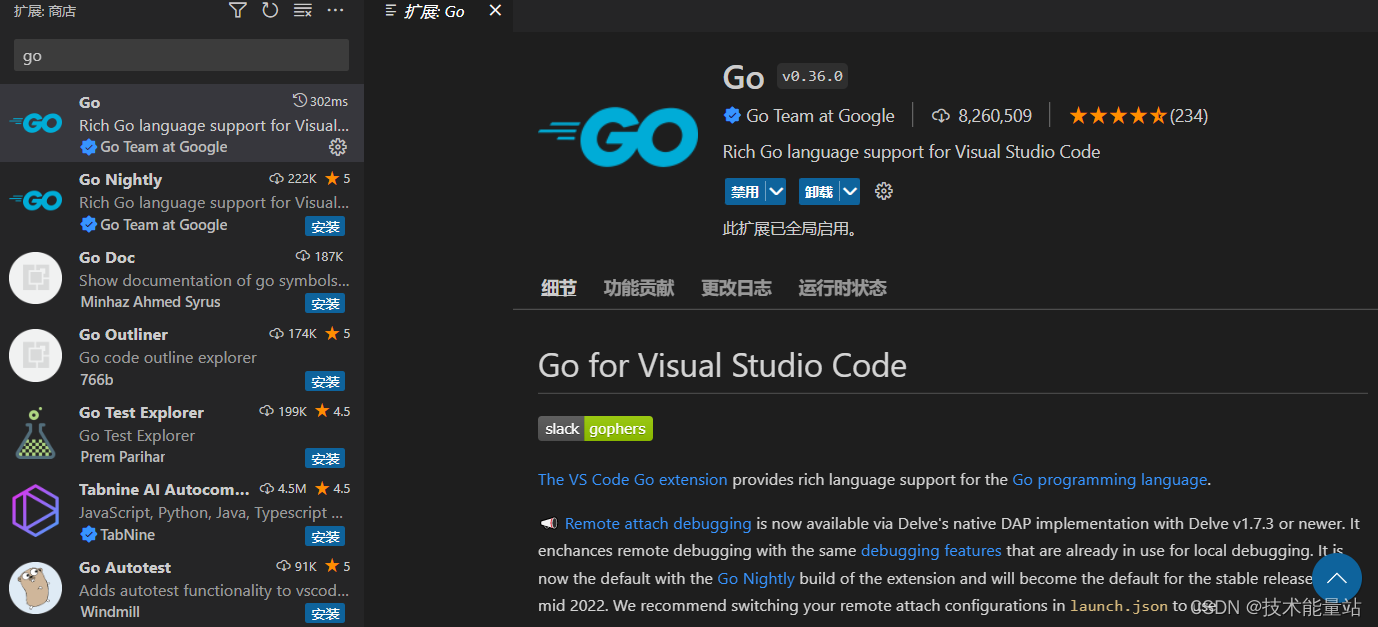The image size is (1378, 627).
Task: Select the 'Go Autotest' extension title
Action: pyautogui.click(x=125, y=567)
